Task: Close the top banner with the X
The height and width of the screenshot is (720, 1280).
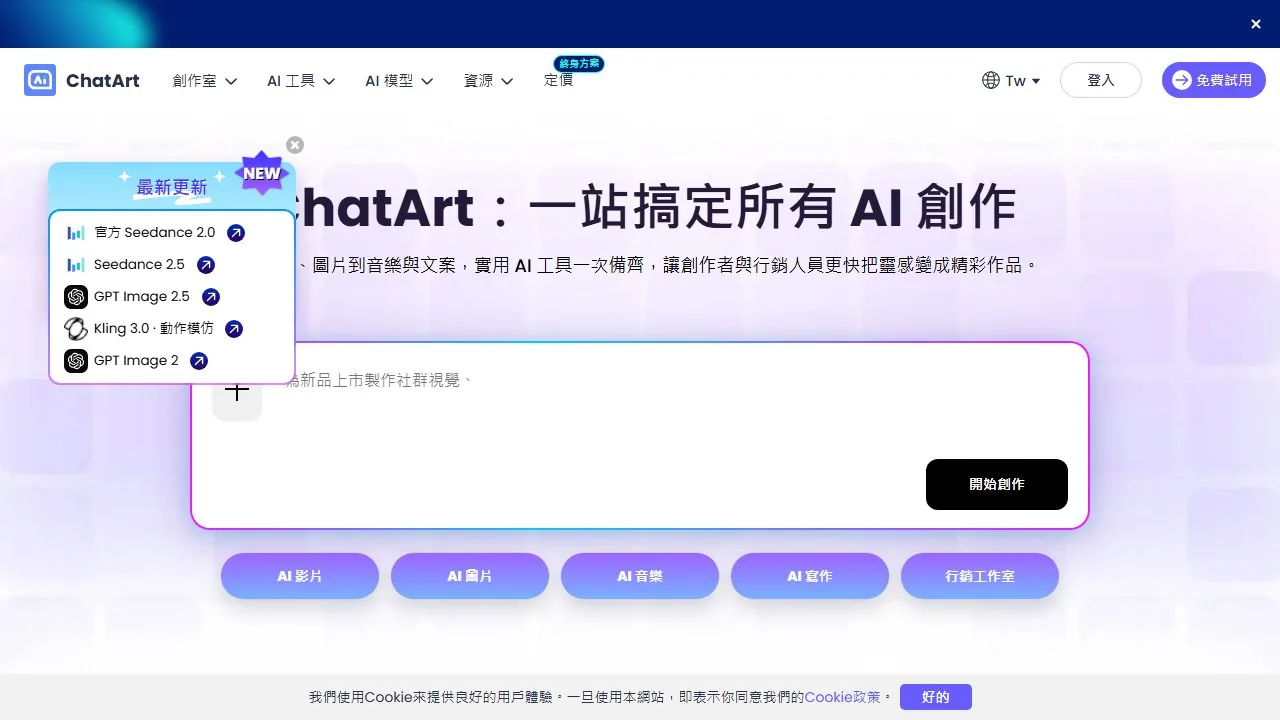Action: pos(1256,24)
